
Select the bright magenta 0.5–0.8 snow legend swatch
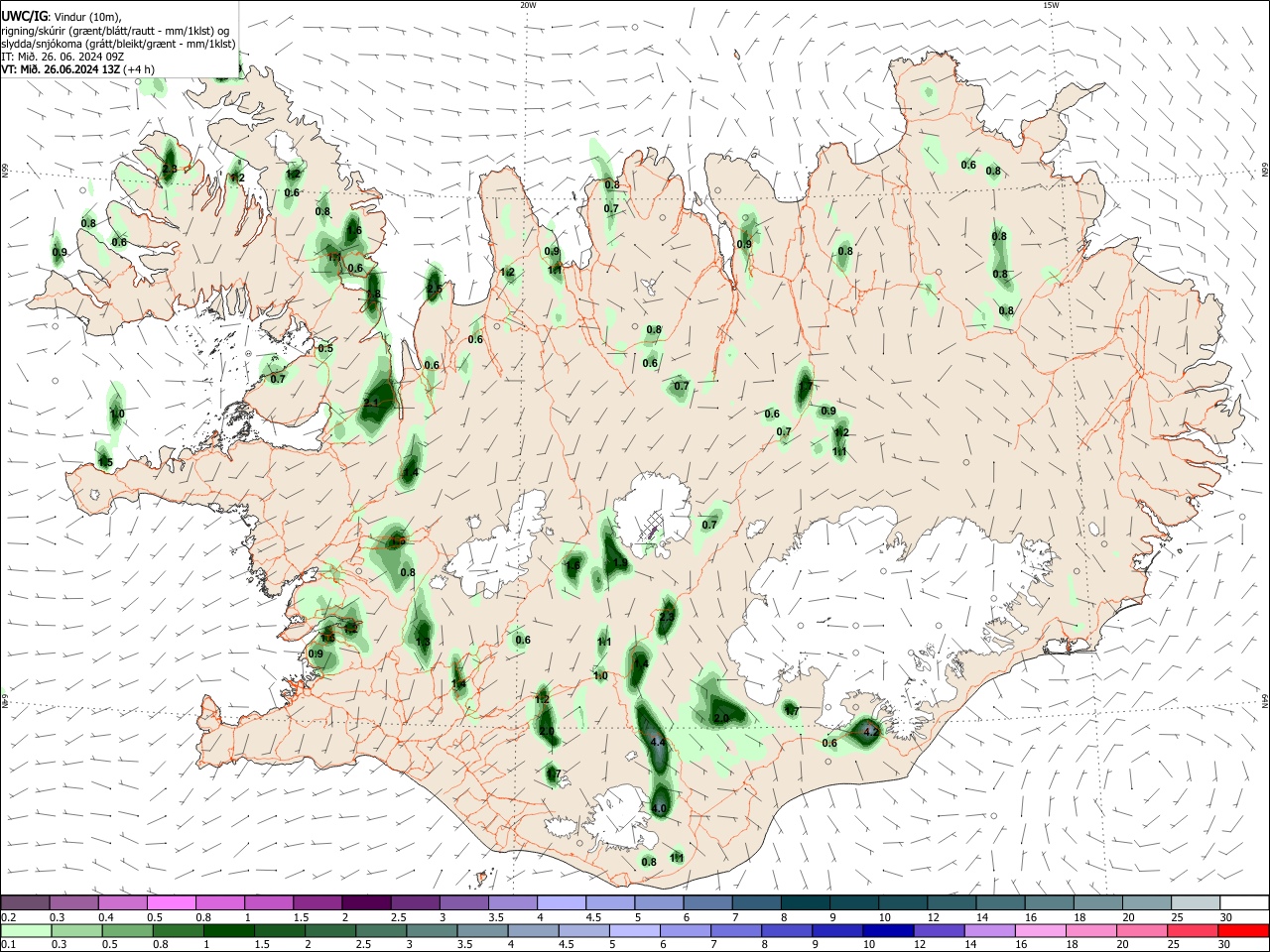point(171,902)
